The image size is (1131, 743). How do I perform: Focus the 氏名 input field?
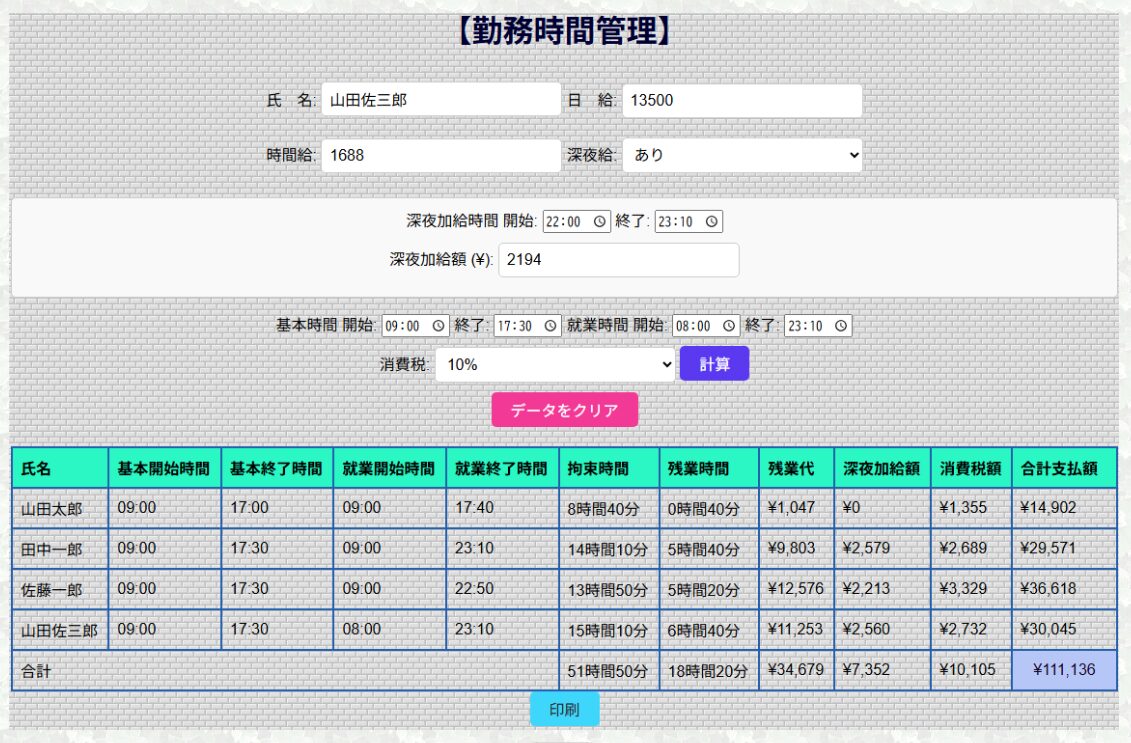pyautogui.click(x=441, y=100)
